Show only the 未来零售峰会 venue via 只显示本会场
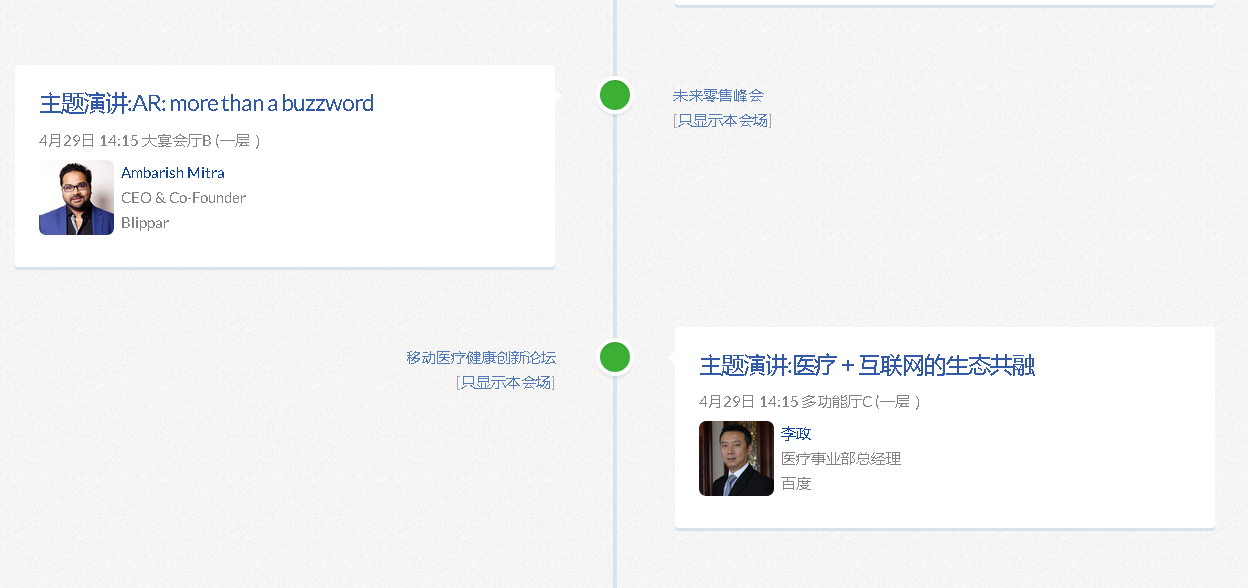The image size is (1248, 588). click(723, 121)
